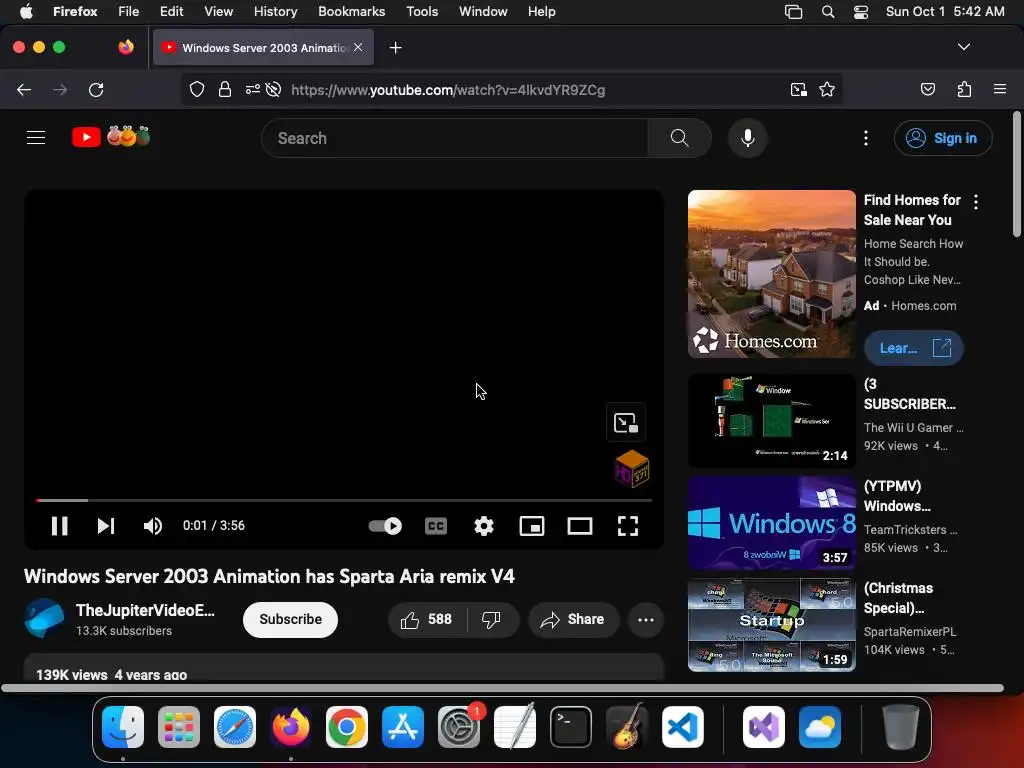1024x768 pixels.
Task: Mute the video volume speaker icon
Action: [153, 526]
